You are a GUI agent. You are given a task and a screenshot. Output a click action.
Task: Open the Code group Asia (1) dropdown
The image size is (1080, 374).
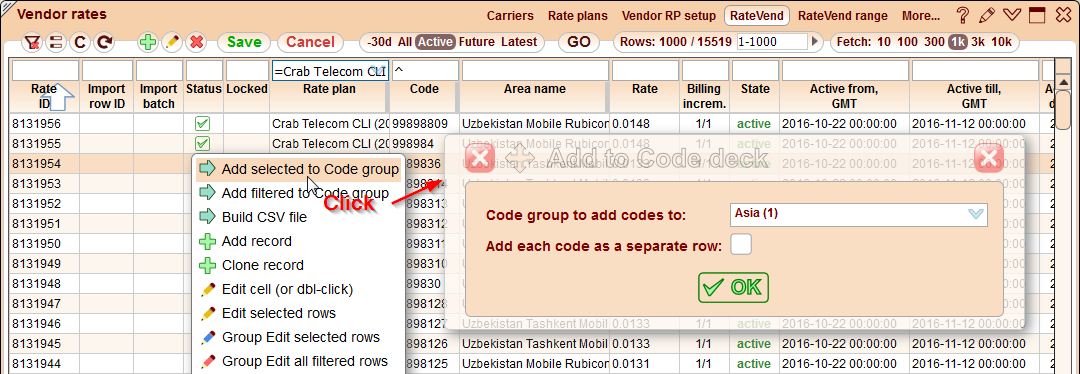tap(858, 214)
